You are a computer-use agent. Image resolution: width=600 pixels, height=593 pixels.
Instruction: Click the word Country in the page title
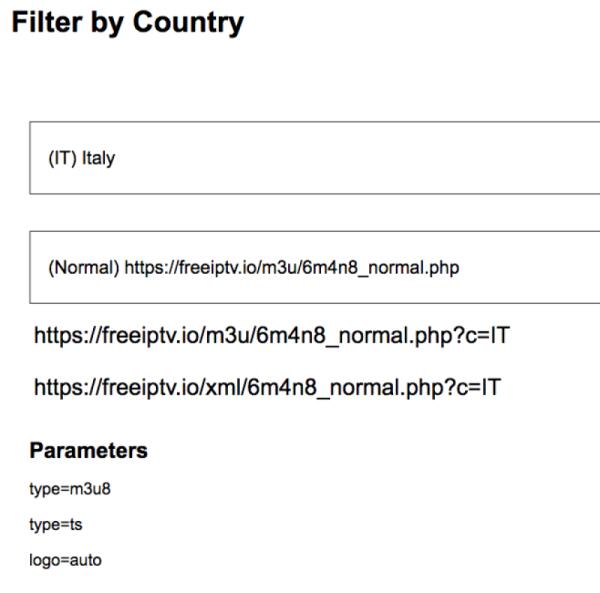point(188,22)
